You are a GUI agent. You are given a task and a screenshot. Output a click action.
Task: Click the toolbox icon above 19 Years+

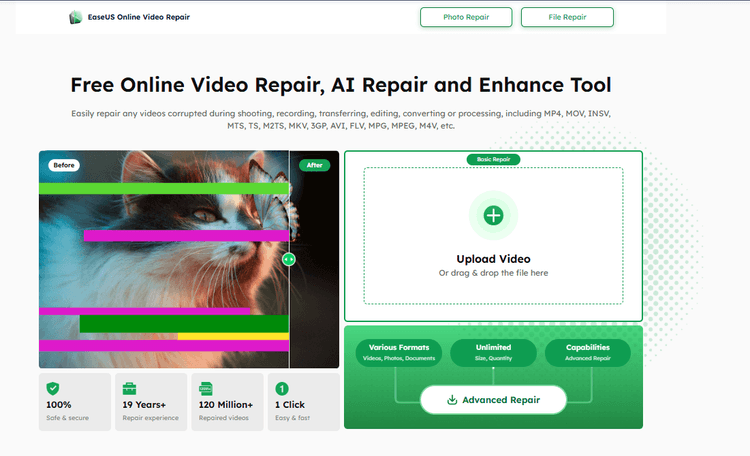coord(129,389)
